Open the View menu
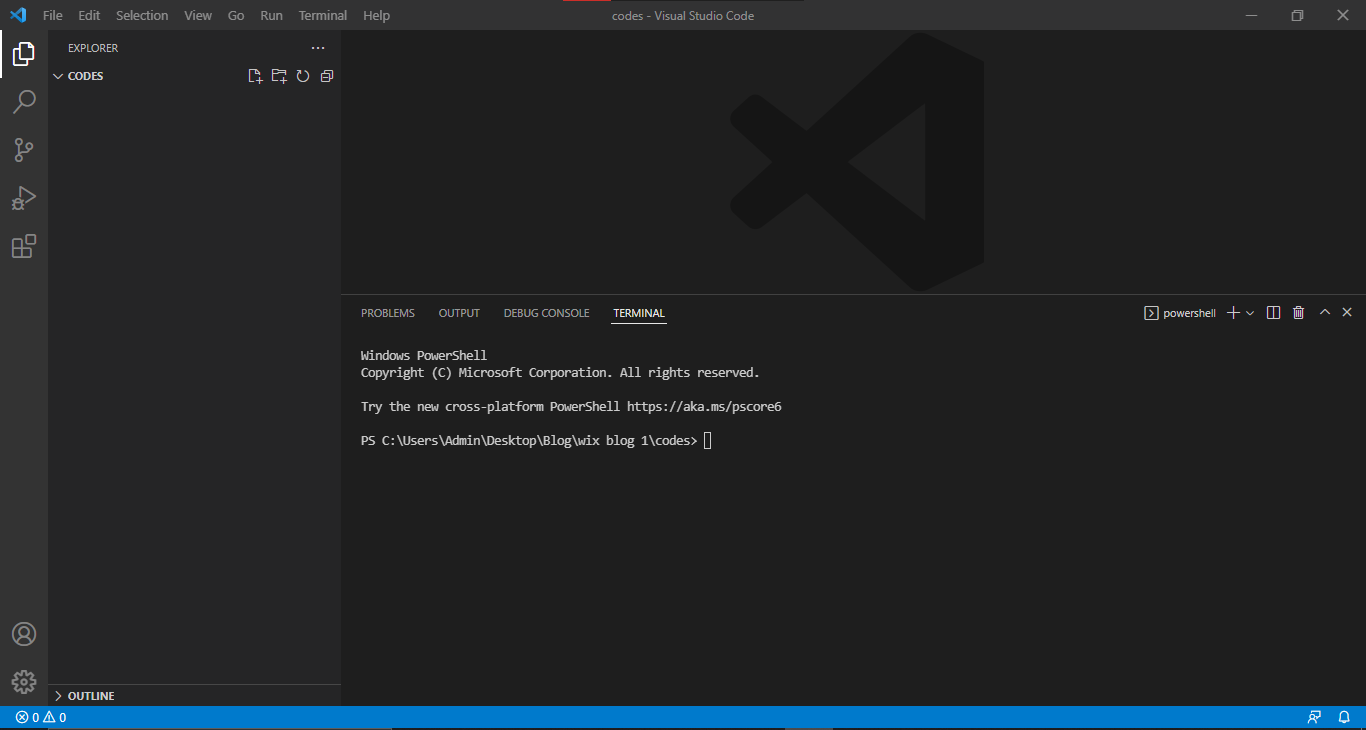Image resolution: width=1366 pixels, height=730 pixels. click(198, 15)
